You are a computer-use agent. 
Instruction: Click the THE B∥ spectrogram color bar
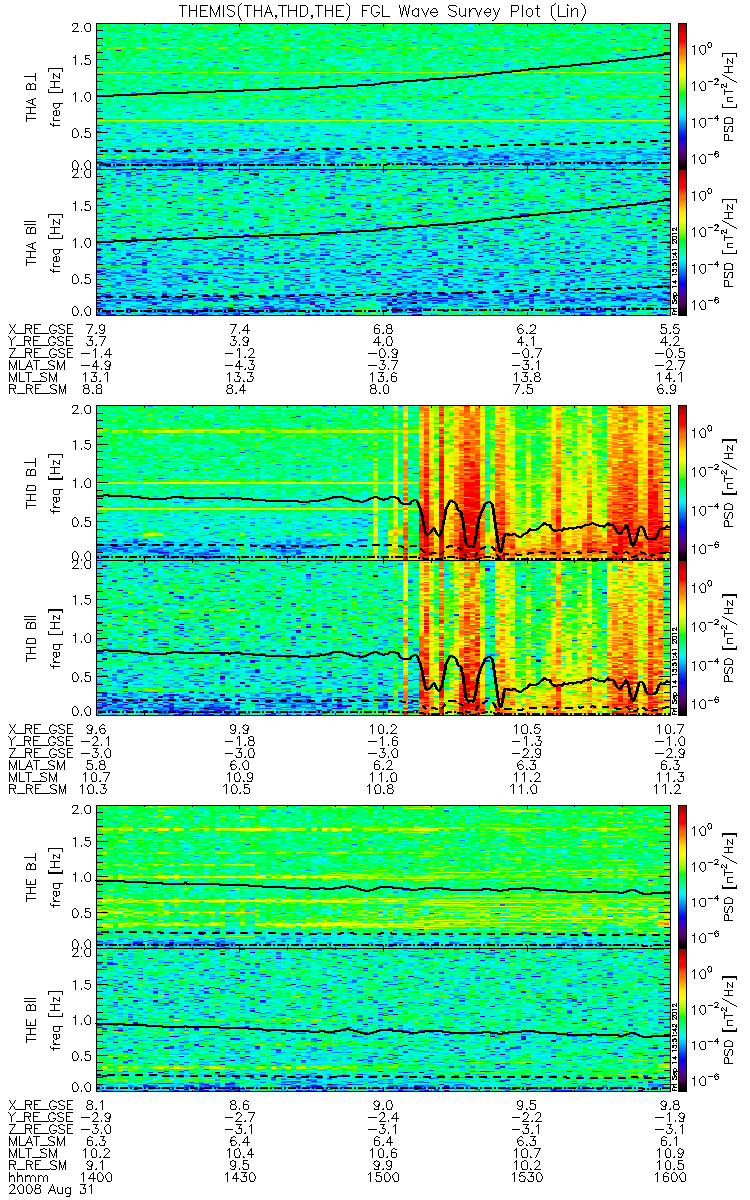pos(683,1020)
